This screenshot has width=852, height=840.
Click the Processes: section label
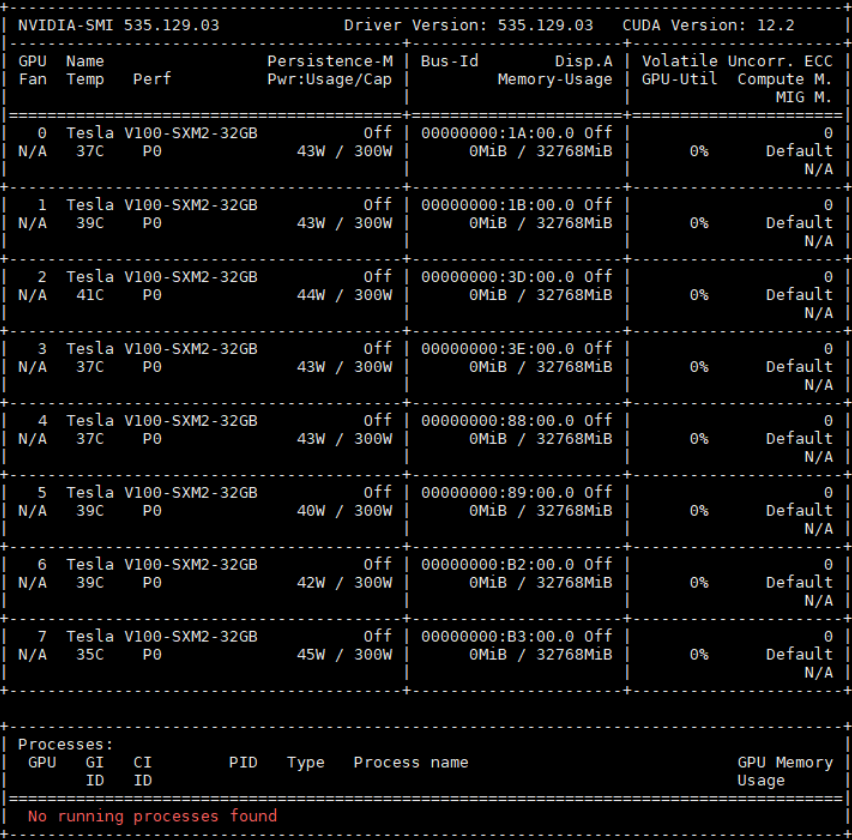(x=65, y=744)
